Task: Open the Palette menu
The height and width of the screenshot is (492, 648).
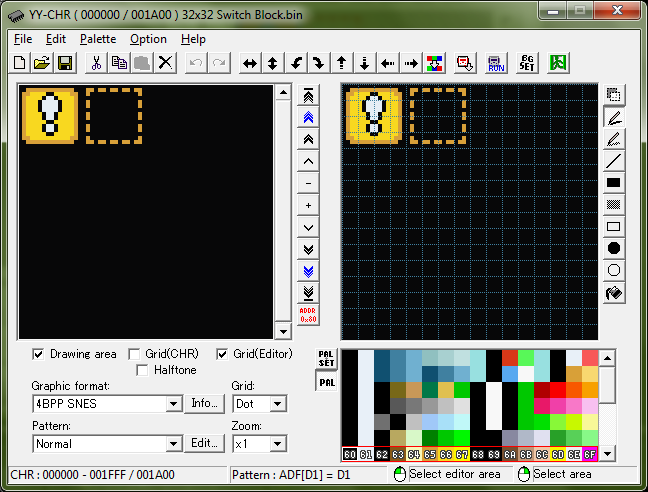Action: point(98,39)
